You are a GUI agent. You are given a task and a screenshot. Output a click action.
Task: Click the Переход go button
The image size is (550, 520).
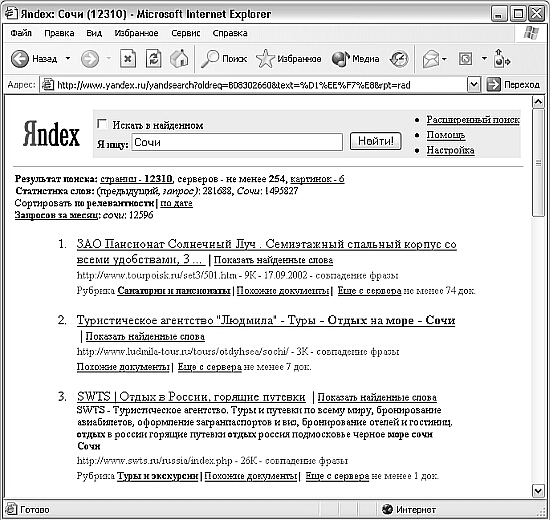click(513, 85)
